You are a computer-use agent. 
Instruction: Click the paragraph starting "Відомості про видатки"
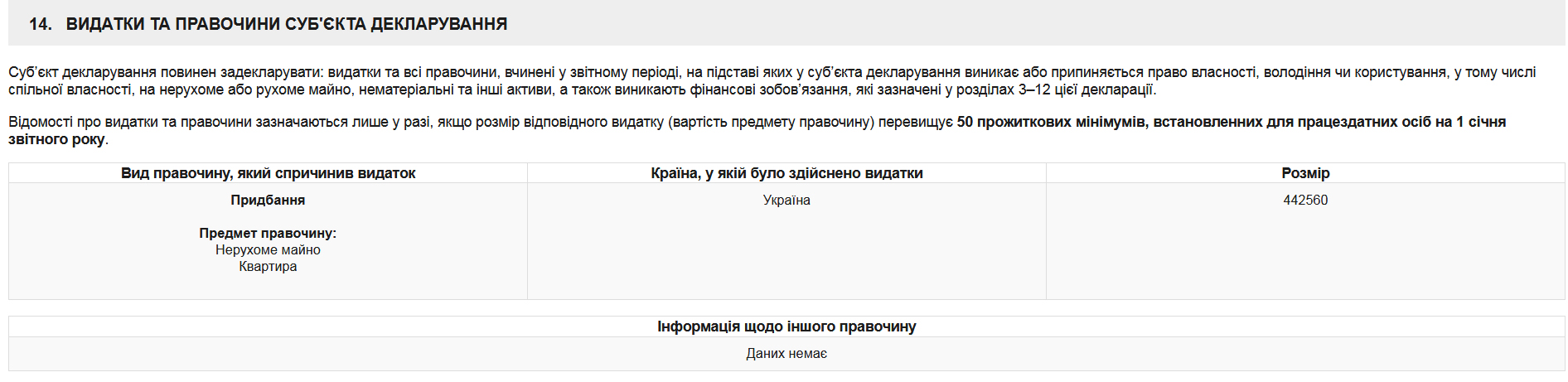414,123
